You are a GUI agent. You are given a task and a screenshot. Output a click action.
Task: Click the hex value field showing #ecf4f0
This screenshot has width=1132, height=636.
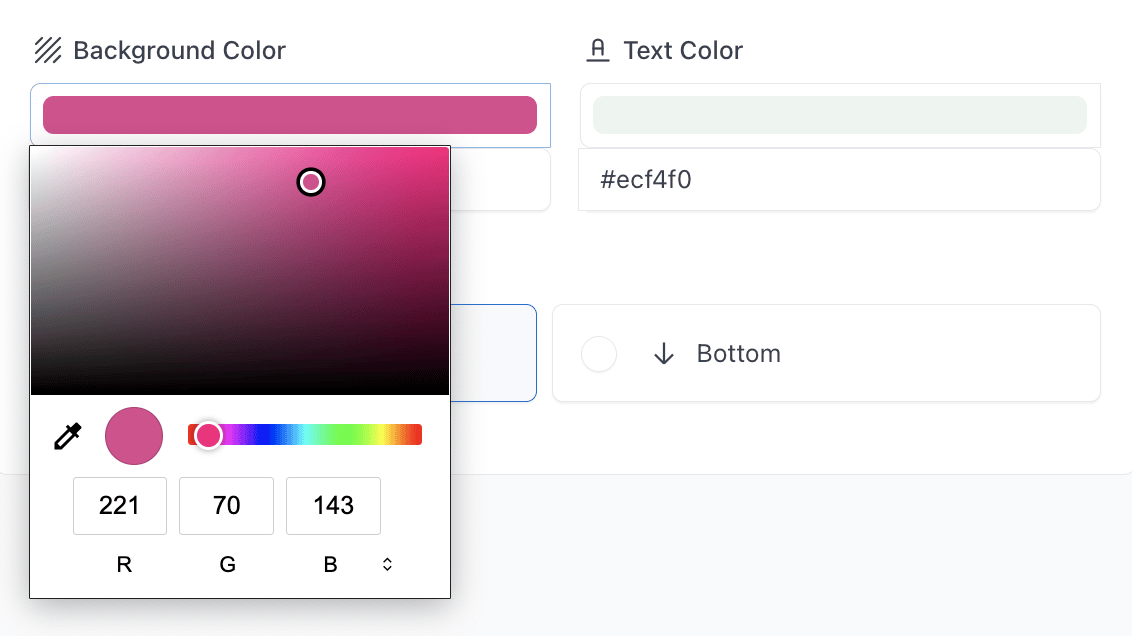[840, 180]
